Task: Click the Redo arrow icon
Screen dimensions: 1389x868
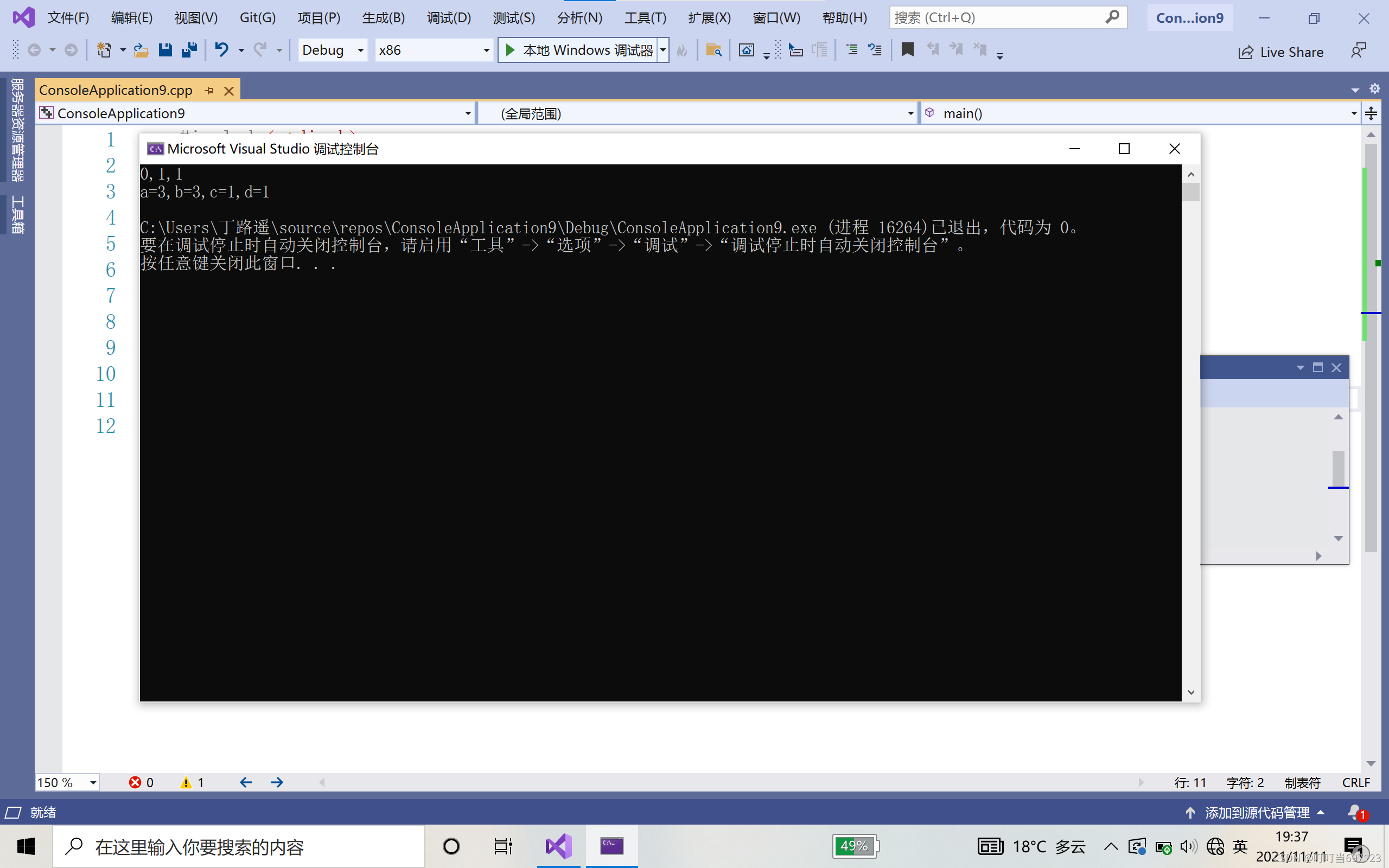Action: [x=260, y=50]
